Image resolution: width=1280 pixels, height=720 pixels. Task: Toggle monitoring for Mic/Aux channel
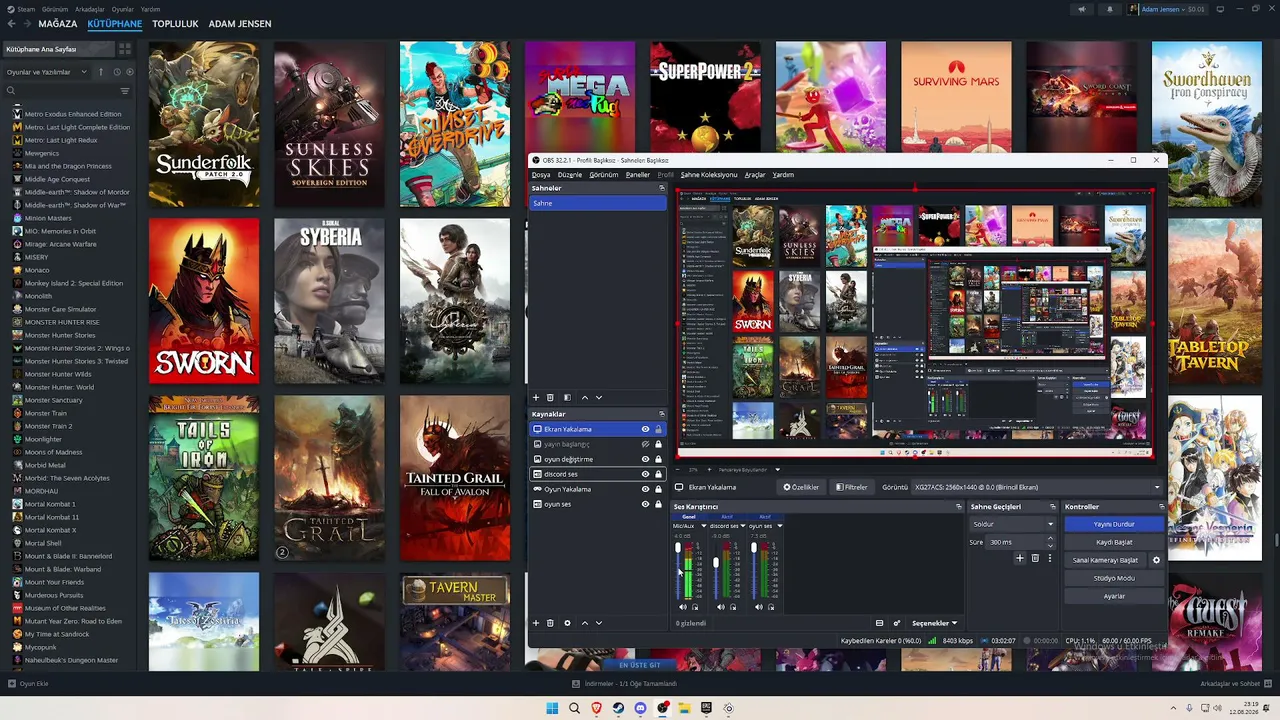(x=695, y=607)
